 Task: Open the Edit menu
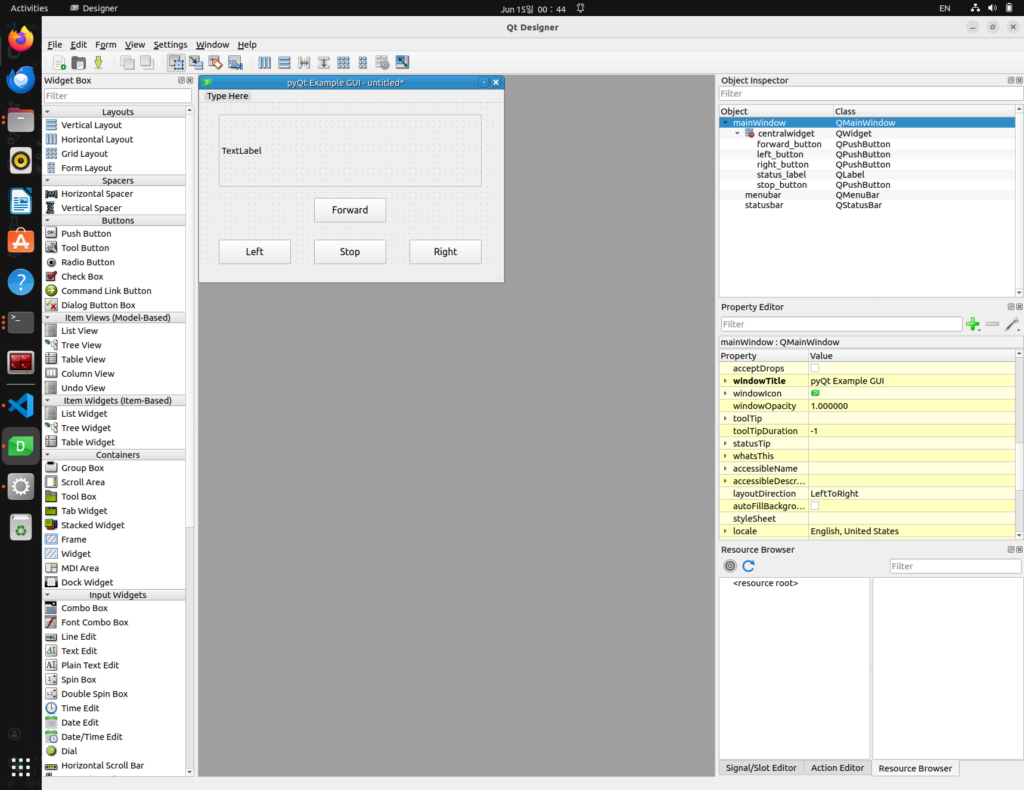click(78, 44)
